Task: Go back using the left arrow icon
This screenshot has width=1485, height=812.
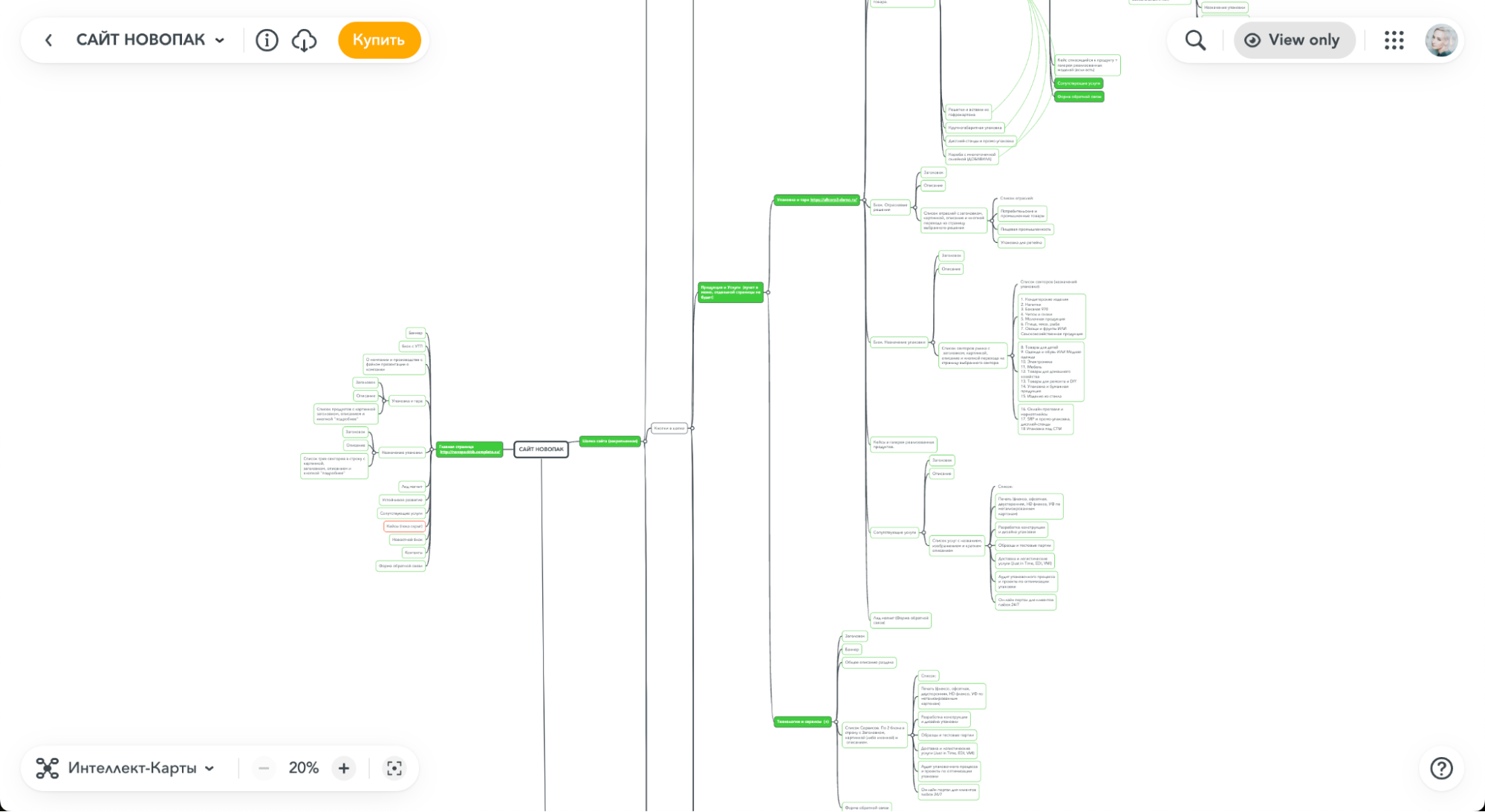Action: 48,40
